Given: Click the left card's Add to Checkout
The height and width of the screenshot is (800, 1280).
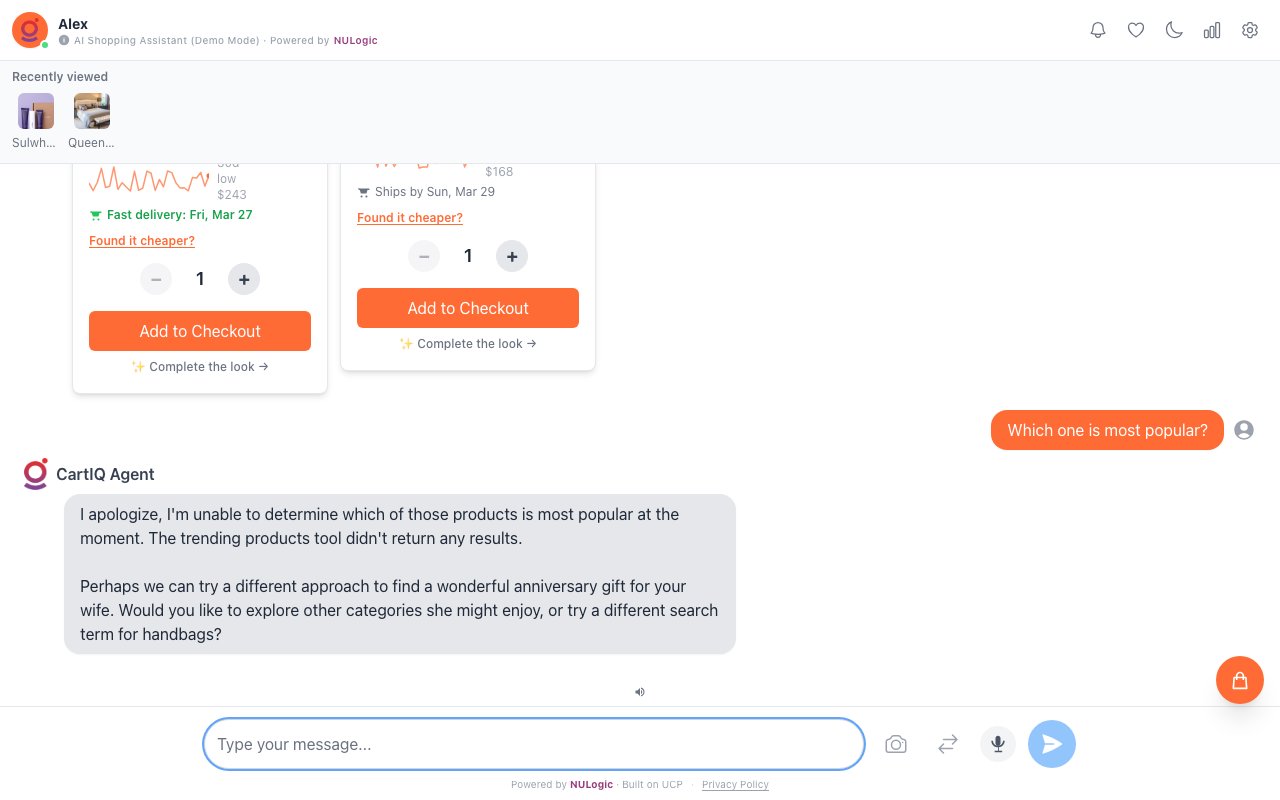Looking at the screenshot, I should [200, 331].
